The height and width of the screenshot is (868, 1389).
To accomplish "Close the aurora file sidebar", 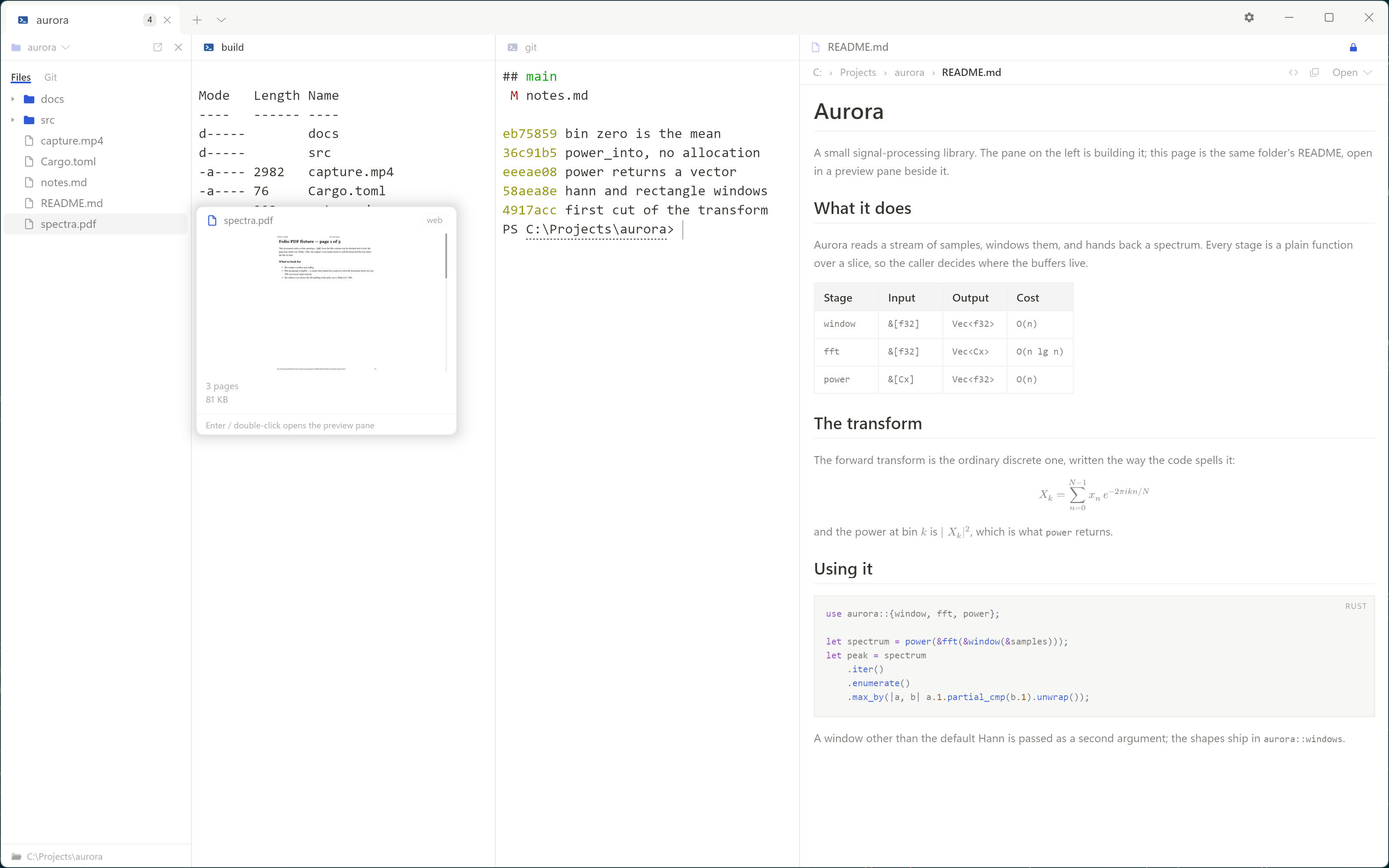I will tap(178, 47).
